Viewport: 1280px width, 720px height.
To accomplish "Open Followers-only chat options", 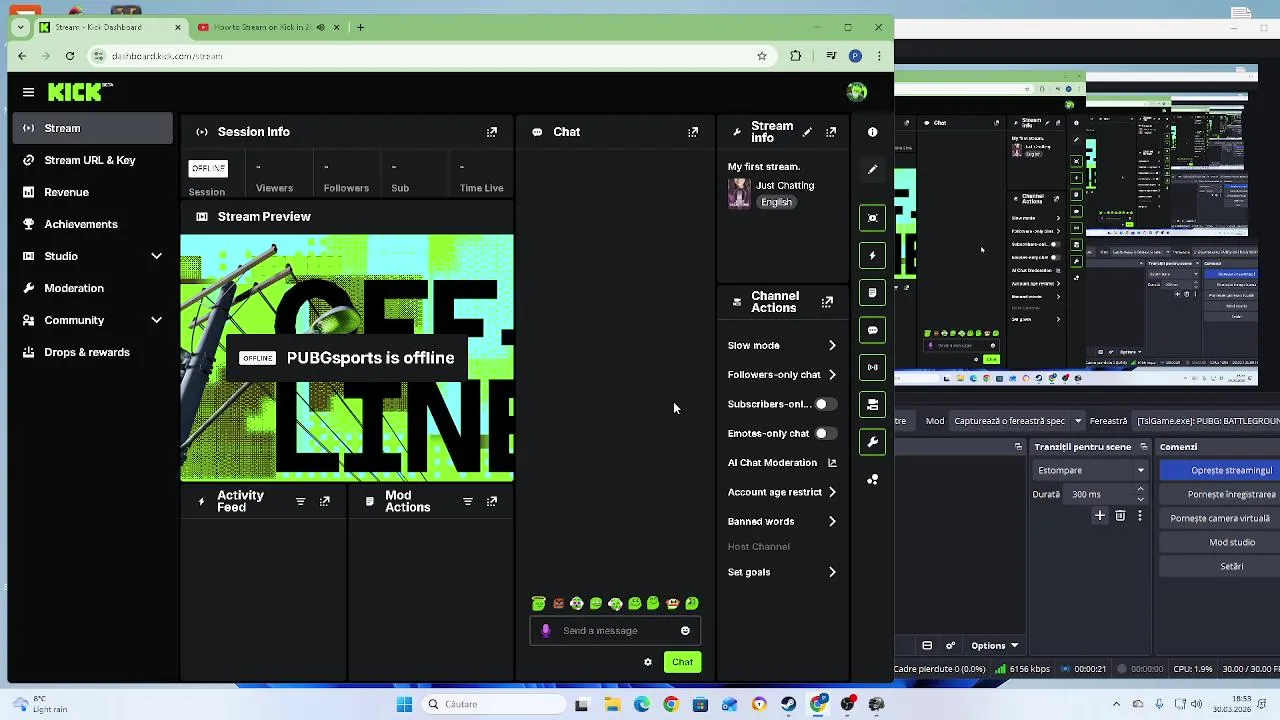I will 783,375.
